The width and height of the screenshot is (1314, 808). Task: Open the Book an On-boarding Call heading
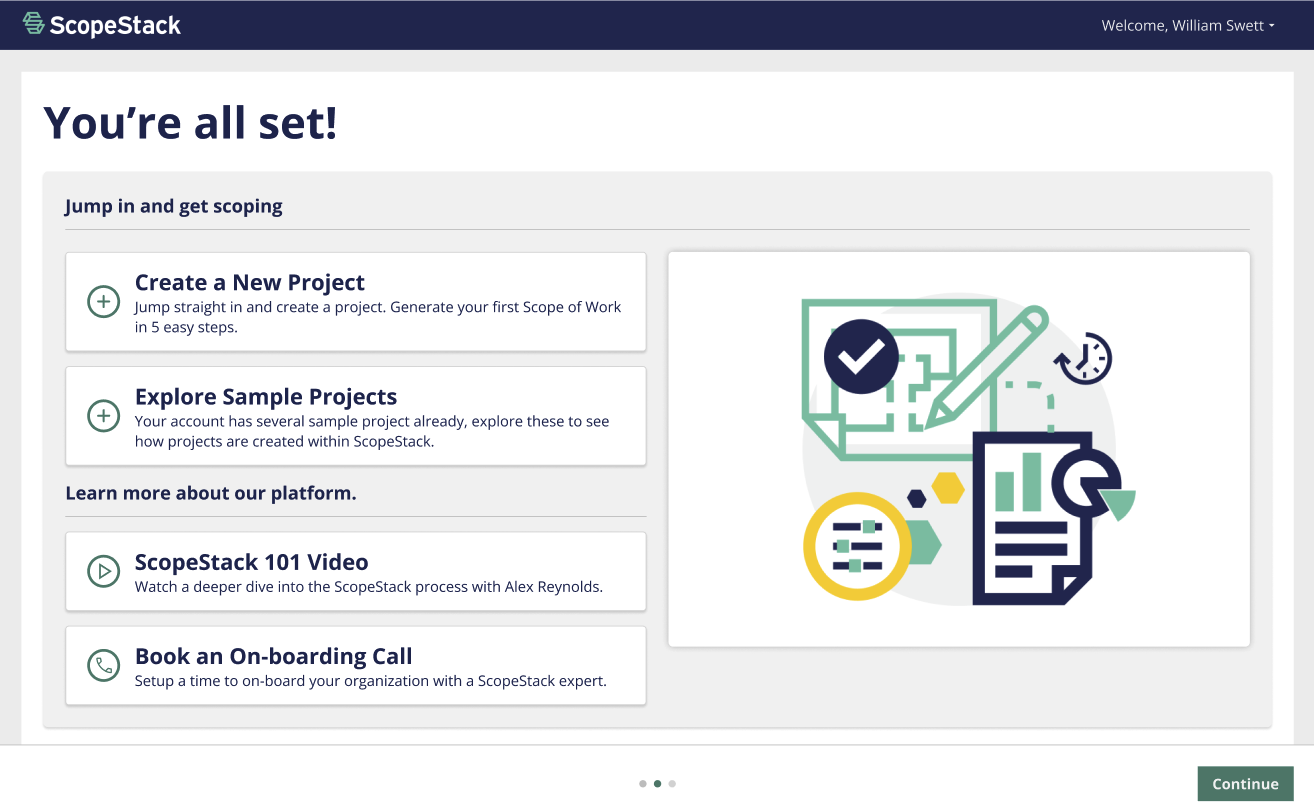click(x=274, y=656)
